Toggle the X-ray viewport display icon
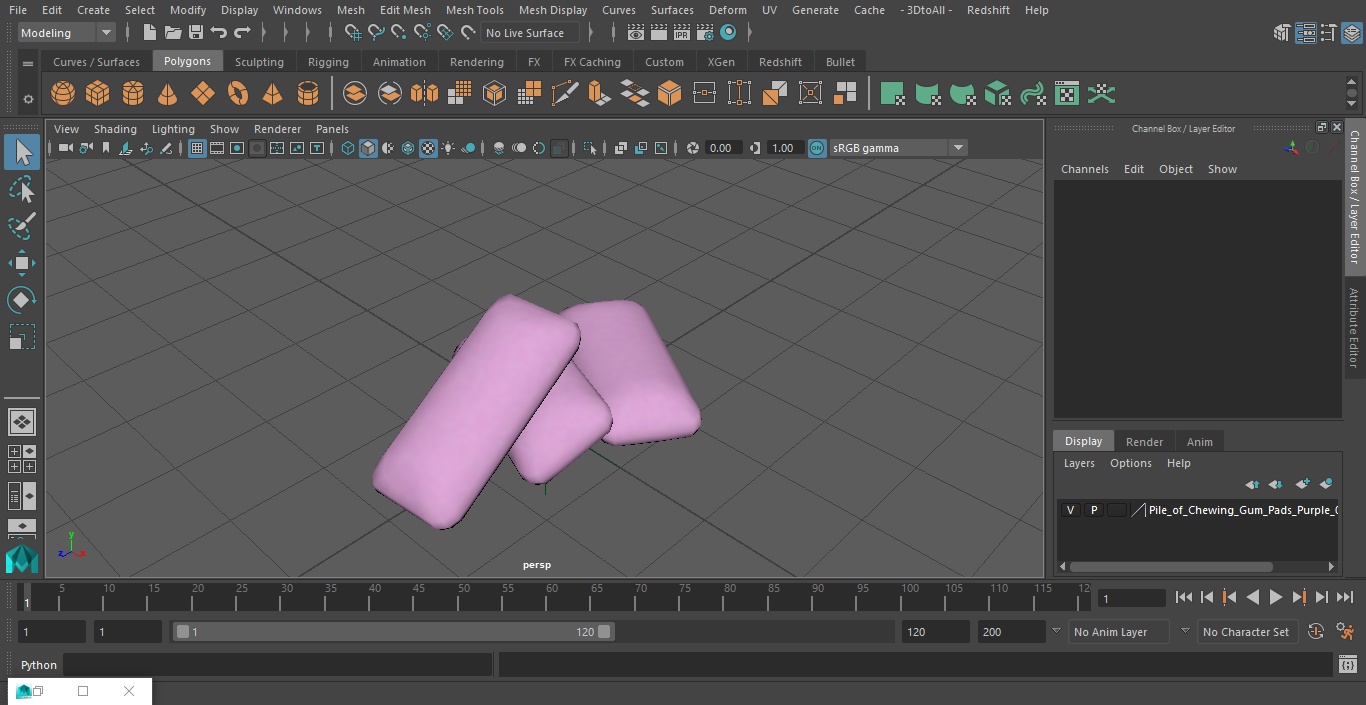Viewport: 1366px width, 705px height. pos(620,148)
